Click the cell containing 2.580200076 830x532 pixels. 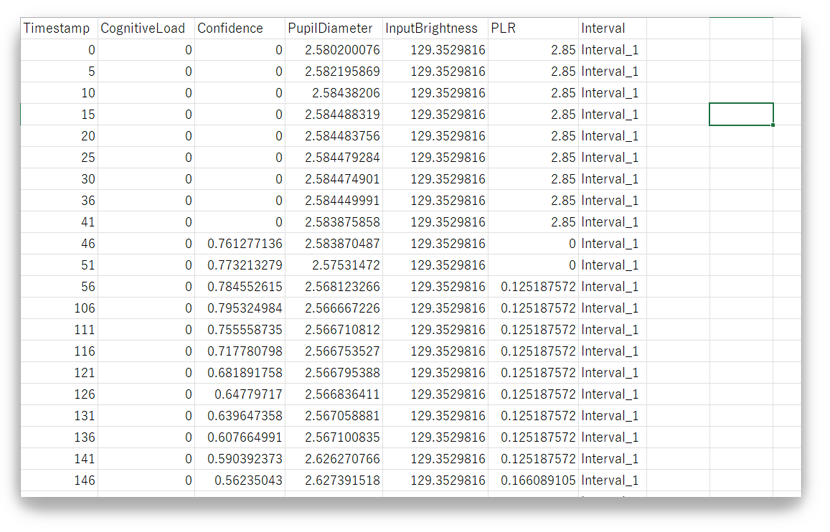[335, 50]
